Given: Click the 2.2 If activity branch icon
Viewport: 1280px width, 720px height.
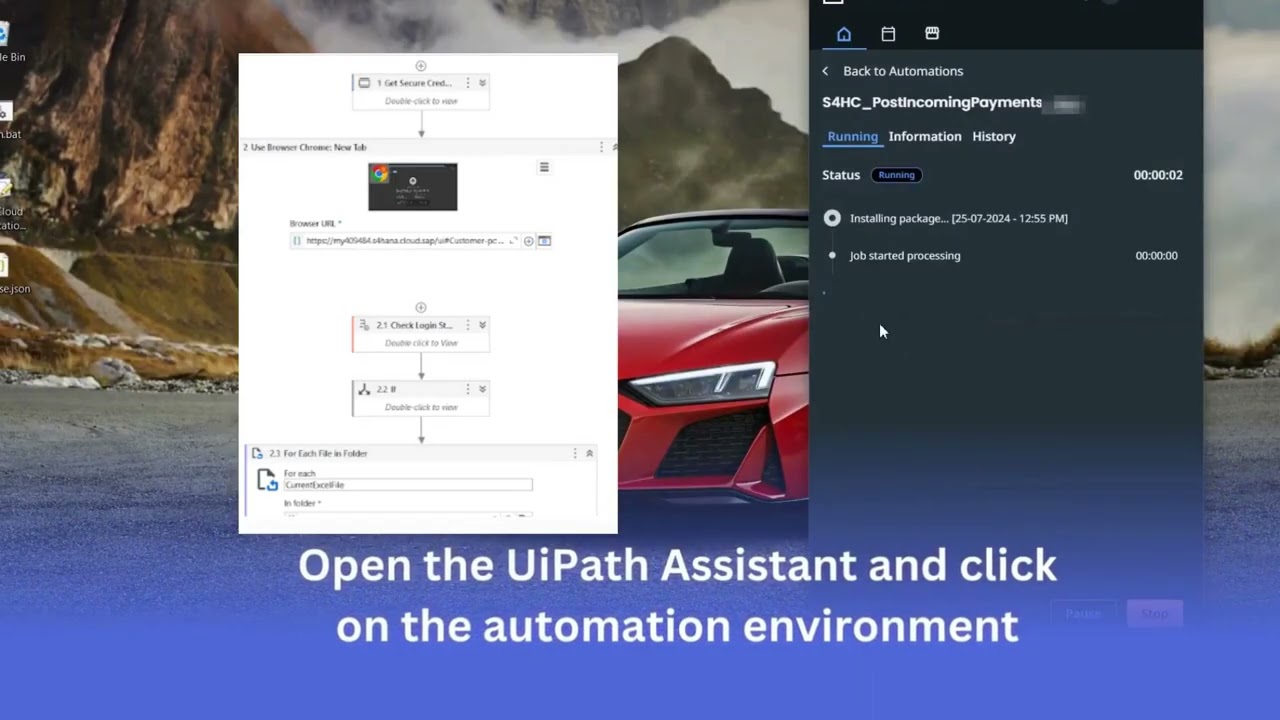Looking at the screenshot, I should (x=364, y=389).
